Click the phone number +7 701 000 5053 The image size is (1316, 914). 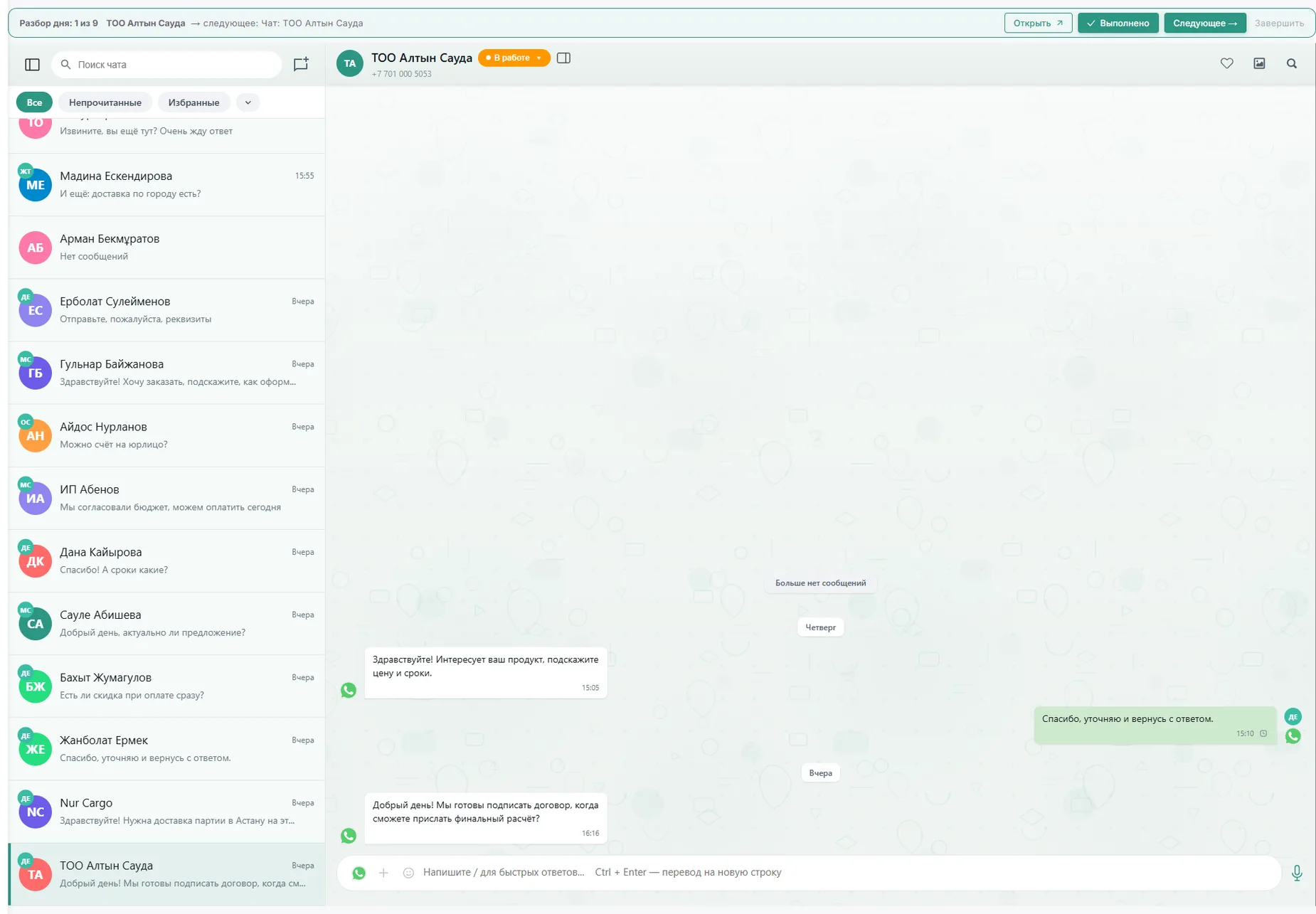pos(401,74)
